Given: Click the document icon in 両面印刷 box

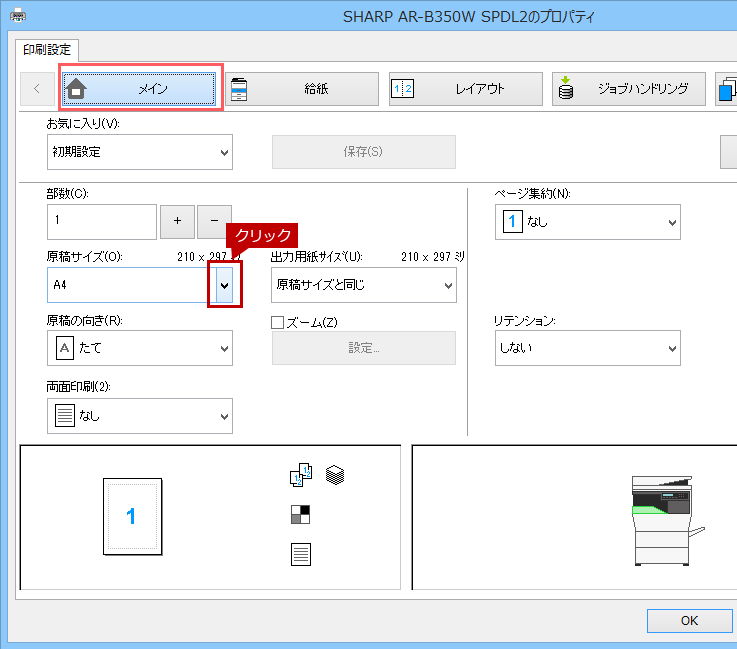Looking at the screenshot, I should click(x=65, y=416).
